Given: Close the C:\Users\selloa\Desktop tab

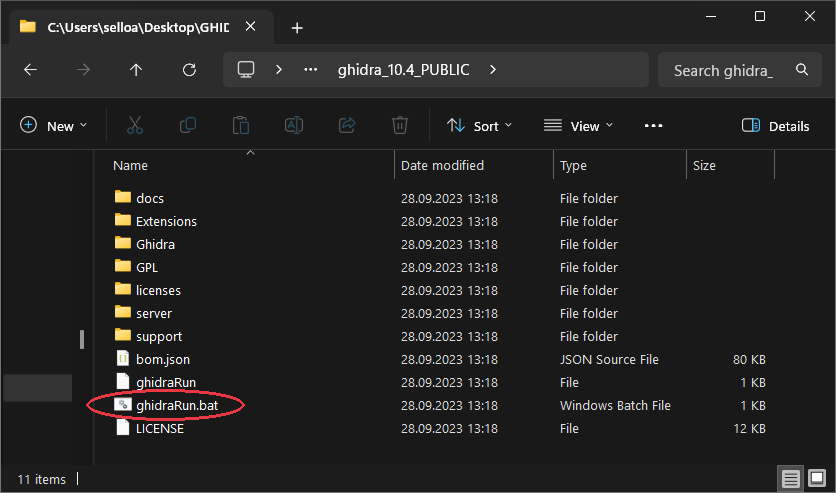Looking at the screenshot, I should tap(251, 27).
